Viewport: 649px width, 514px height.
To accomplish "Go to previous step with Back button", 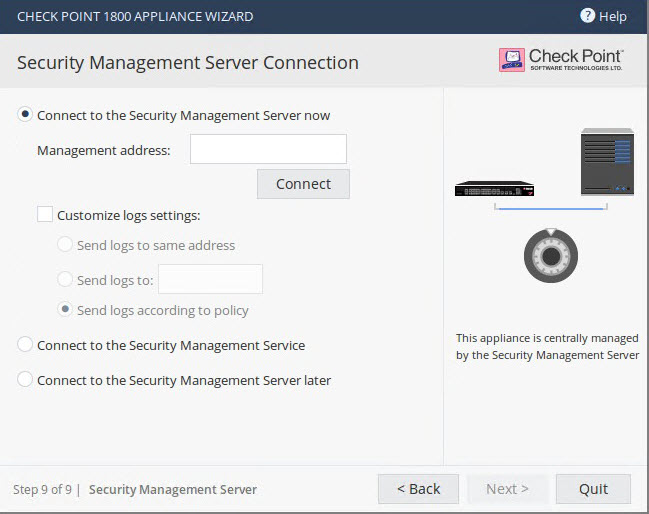I will [x=418, y=489].
